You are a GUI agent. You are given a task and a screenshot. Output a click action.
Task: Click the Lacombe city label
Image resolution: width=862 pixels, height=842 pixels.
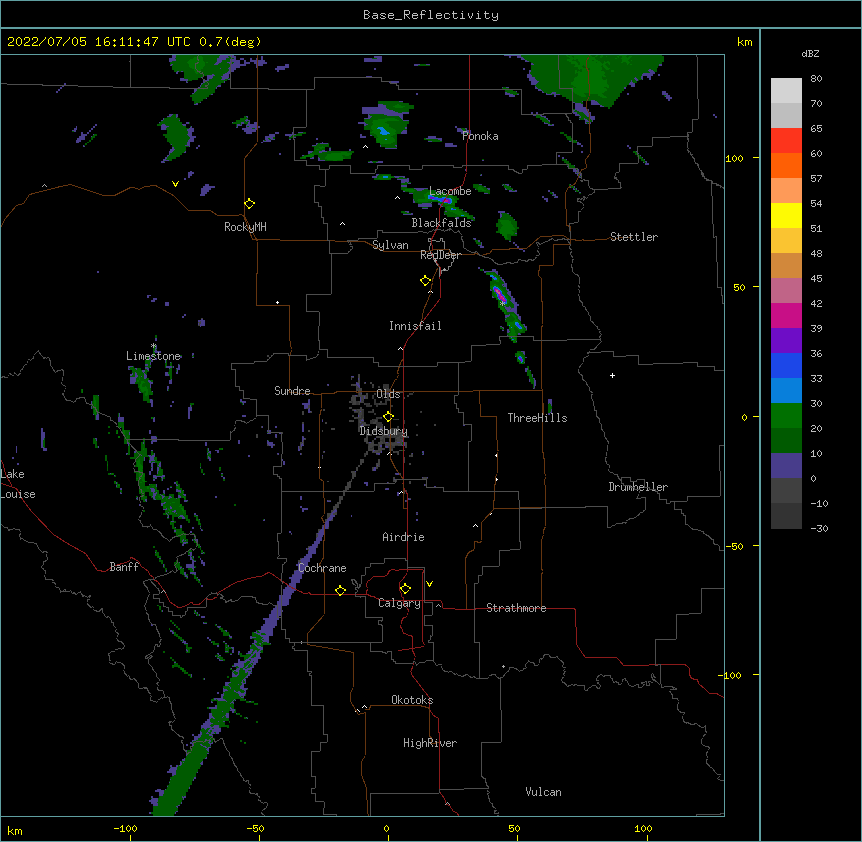(x=450, y=191)
